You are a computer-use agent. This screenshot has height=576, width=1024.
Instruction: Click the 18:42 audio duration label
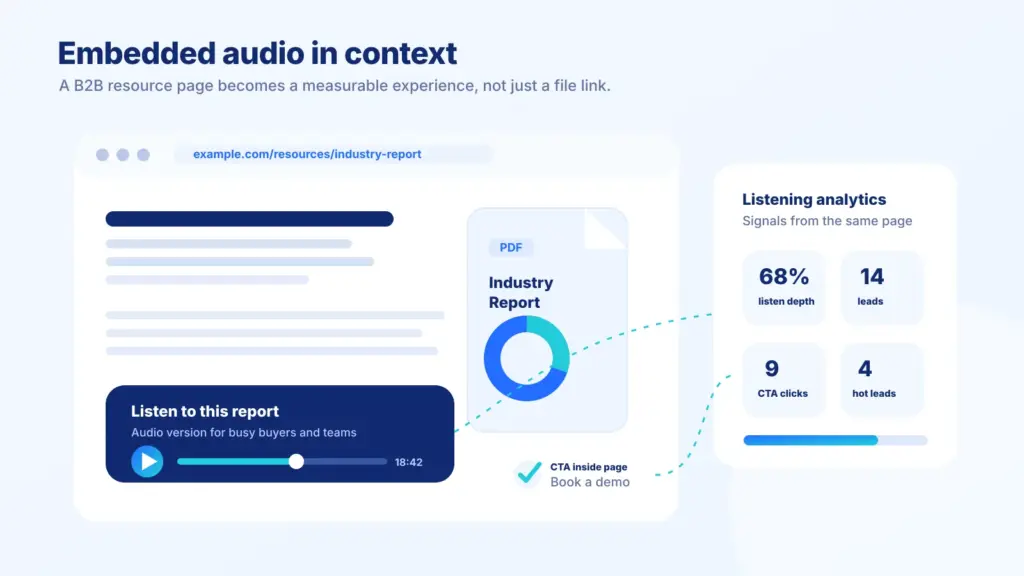[x=408, y=462]
